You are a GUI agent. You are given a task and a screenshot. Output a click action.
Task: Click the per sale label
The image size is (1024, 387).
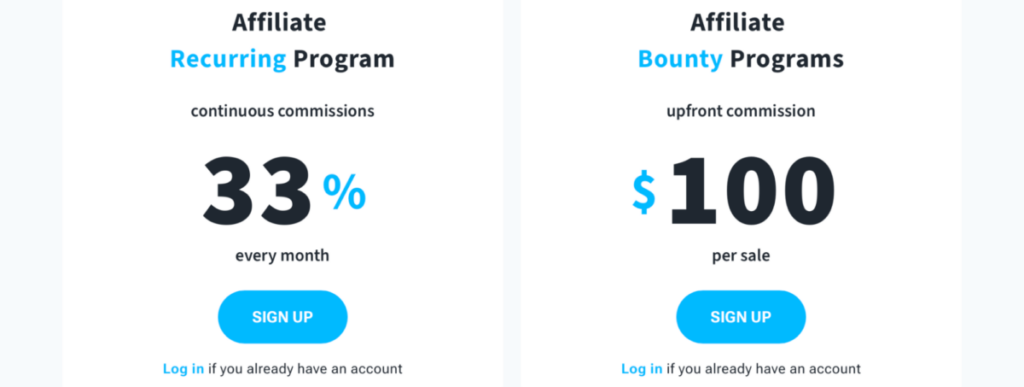point(741,256)
